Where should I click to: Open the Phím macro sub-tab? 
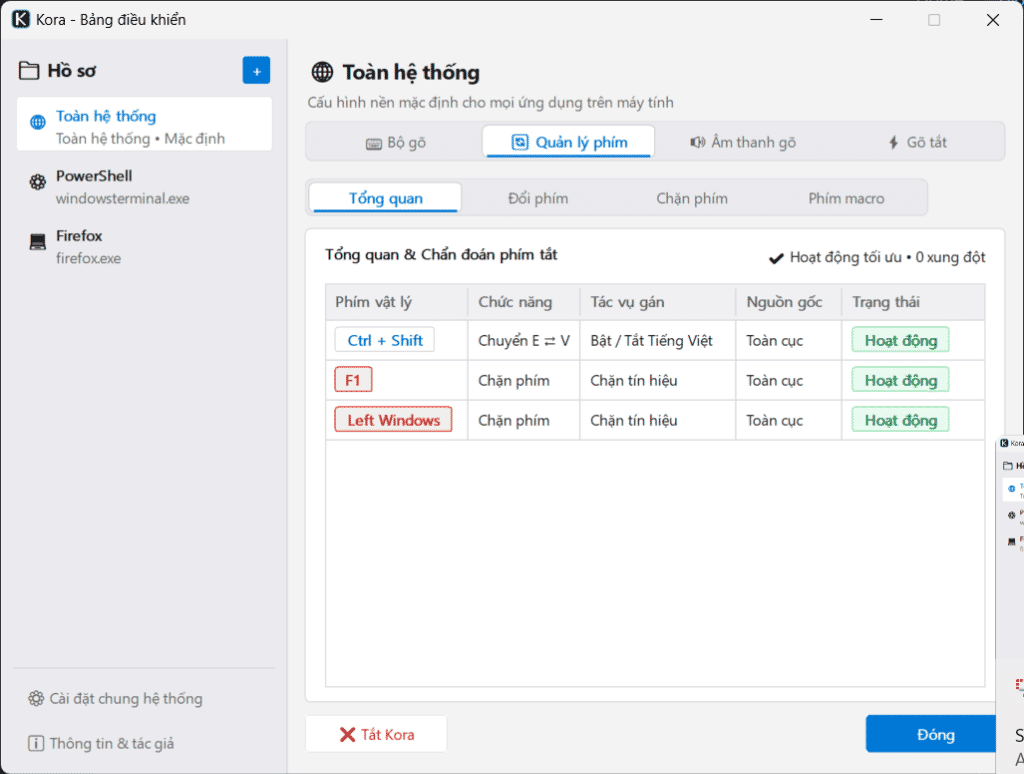pyautogui.click(x=846, y=198)
